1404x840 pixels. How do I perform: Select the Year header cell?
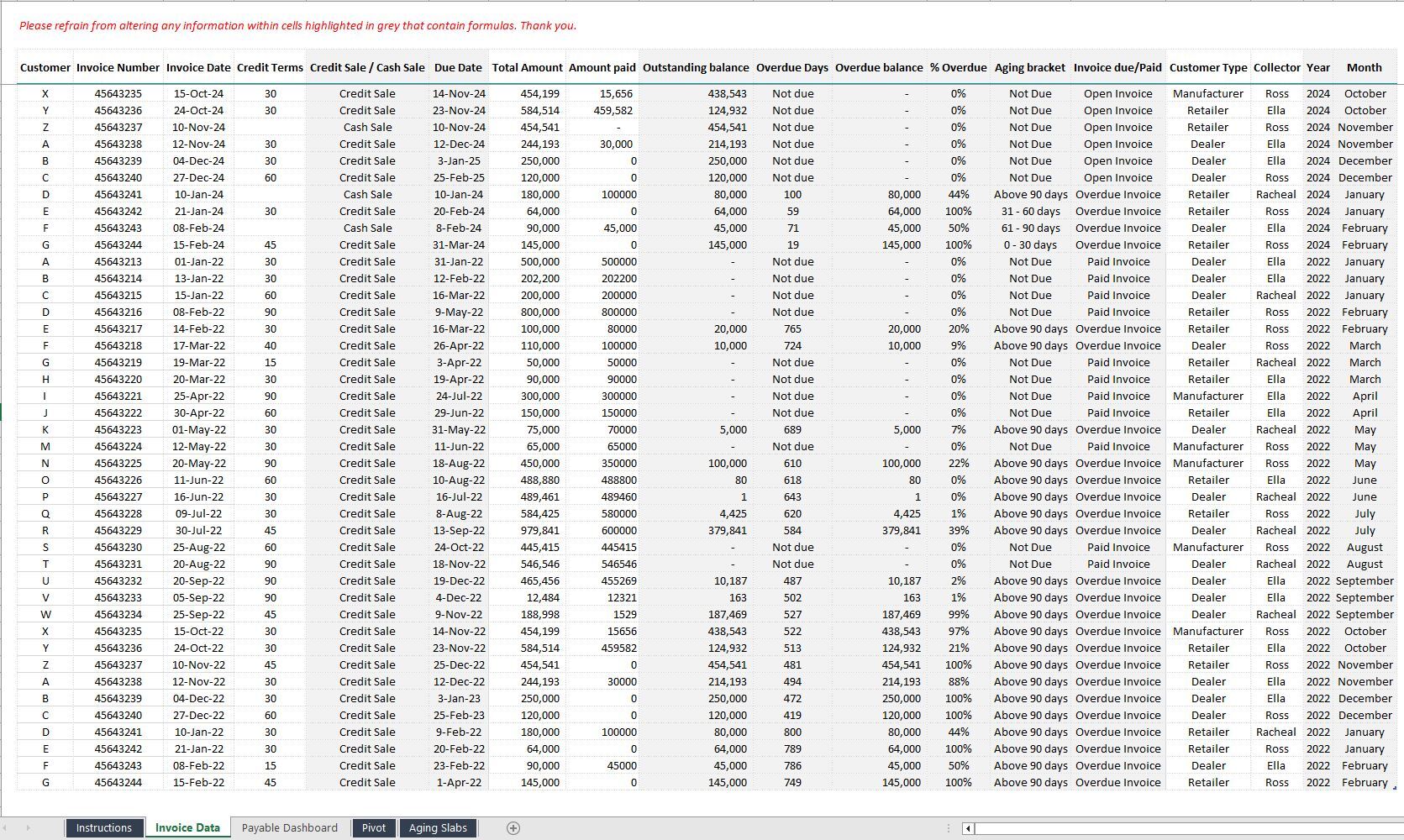pos(1318,67)
